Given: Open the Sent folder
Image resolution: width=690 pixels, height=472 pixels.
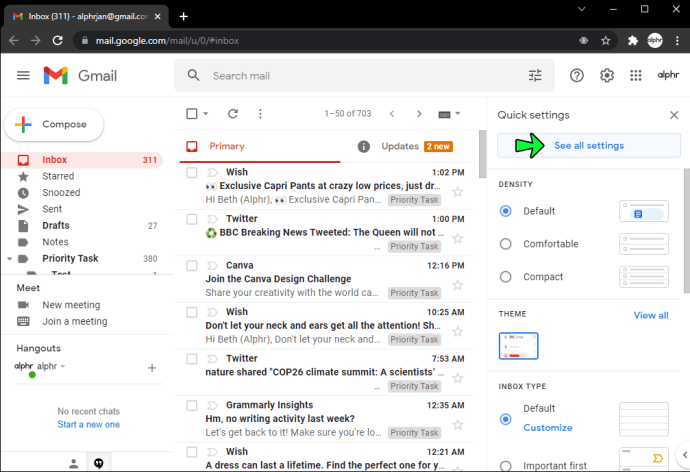Looking at the screenshot, I should coord(82,209).
